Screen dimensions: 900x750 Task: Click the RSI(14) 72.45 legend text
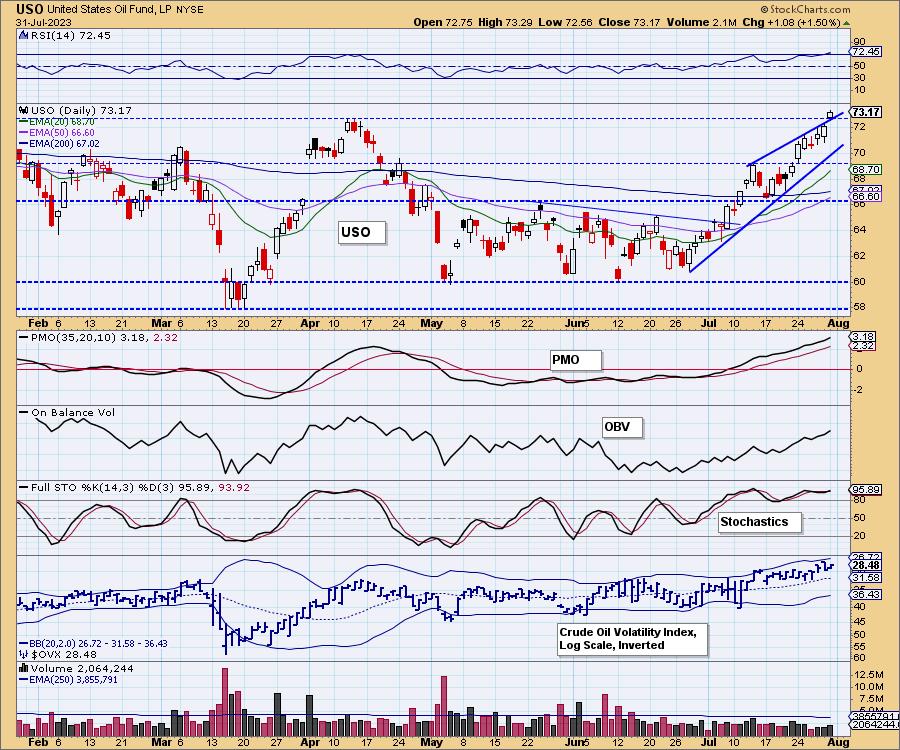(70, 35)
